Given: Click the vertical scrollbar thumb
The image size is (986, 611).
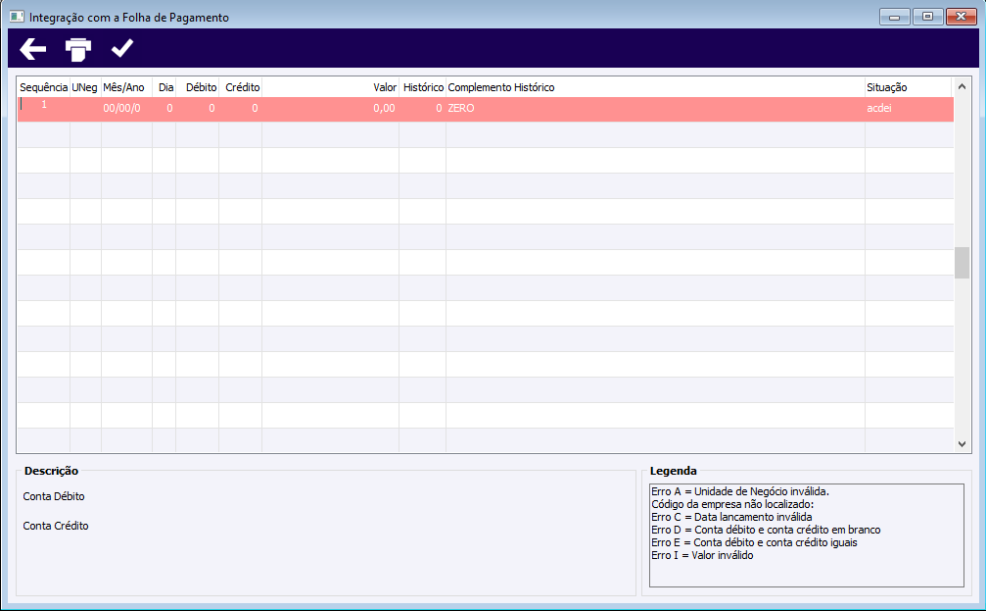Looking at the screenshot, I should point(961,263).
